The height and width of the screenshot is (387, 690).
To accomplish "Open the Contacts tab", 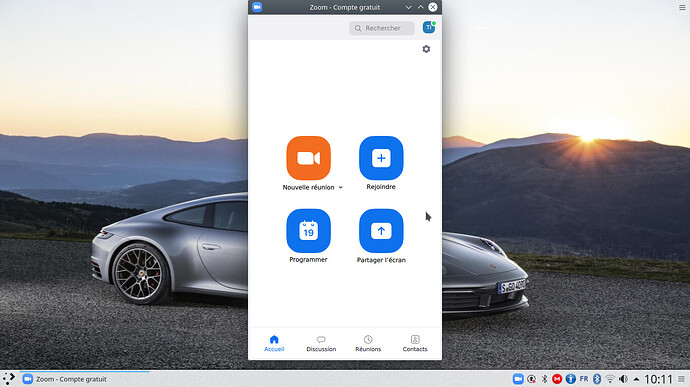I will tap(415, 343).
